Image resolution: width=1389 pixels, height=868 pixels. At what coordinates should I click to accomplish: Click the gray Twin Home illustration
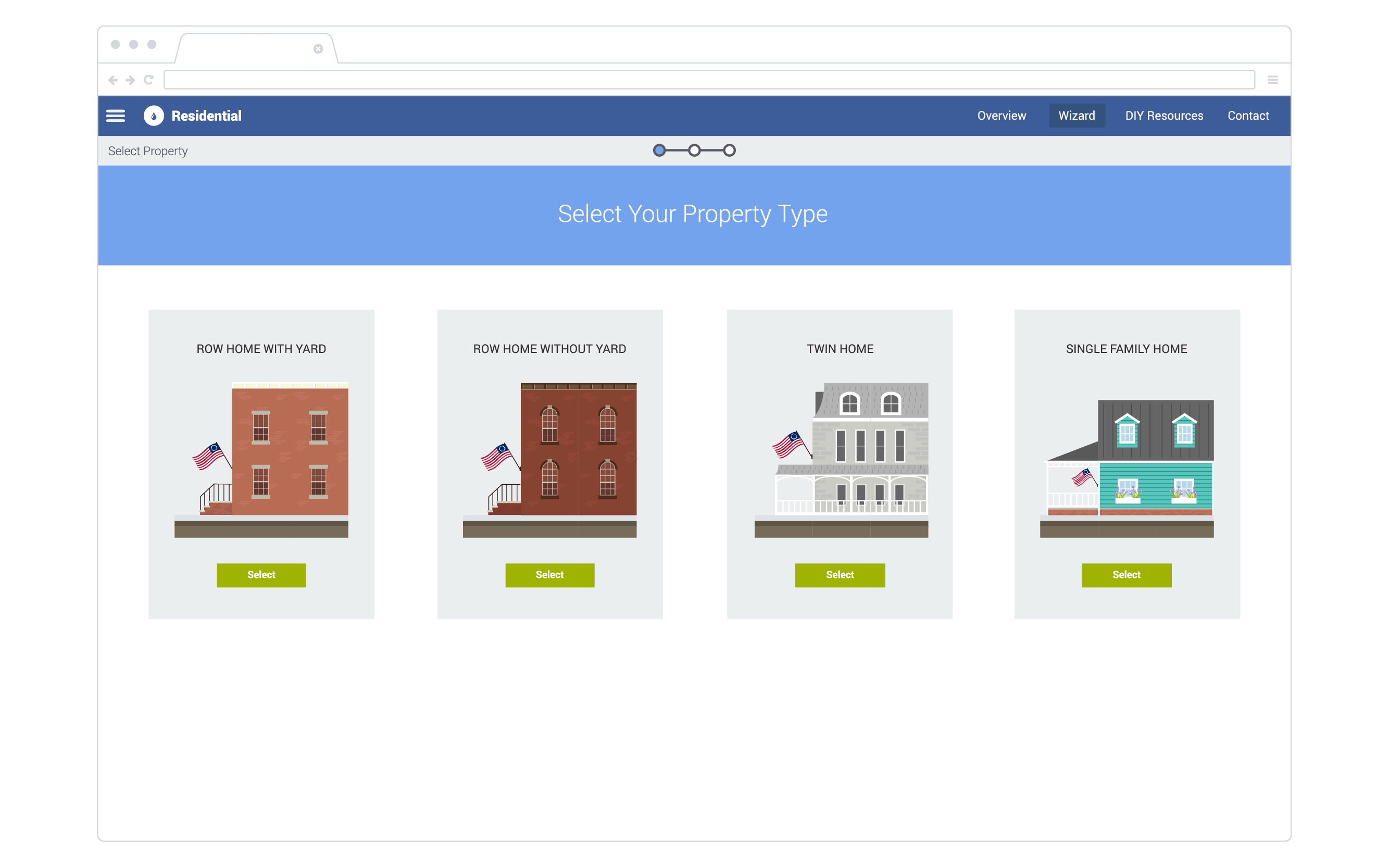click(x=841, y=460)
